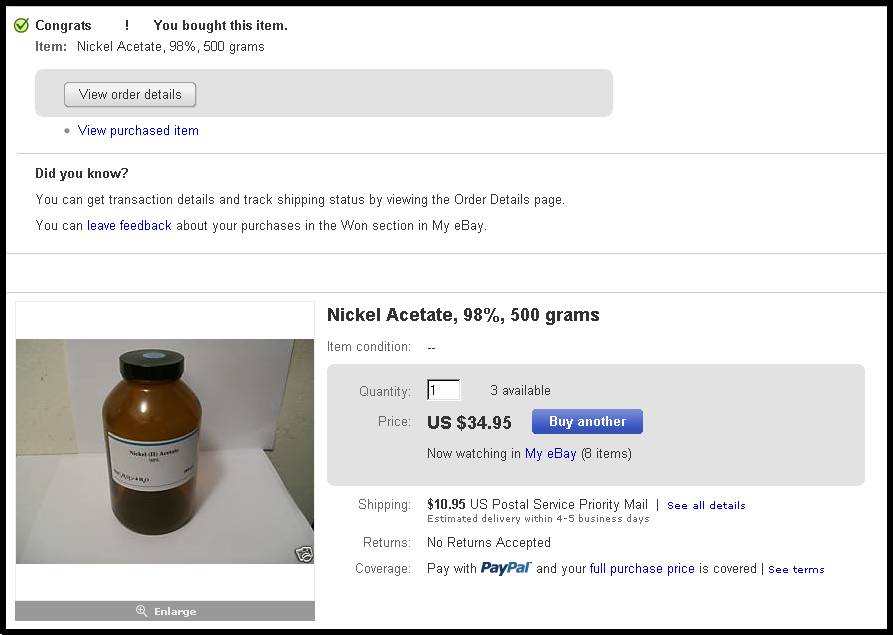Click the watermark icon in the photo corner
The image size is (893, 635).
click(303, 553)
